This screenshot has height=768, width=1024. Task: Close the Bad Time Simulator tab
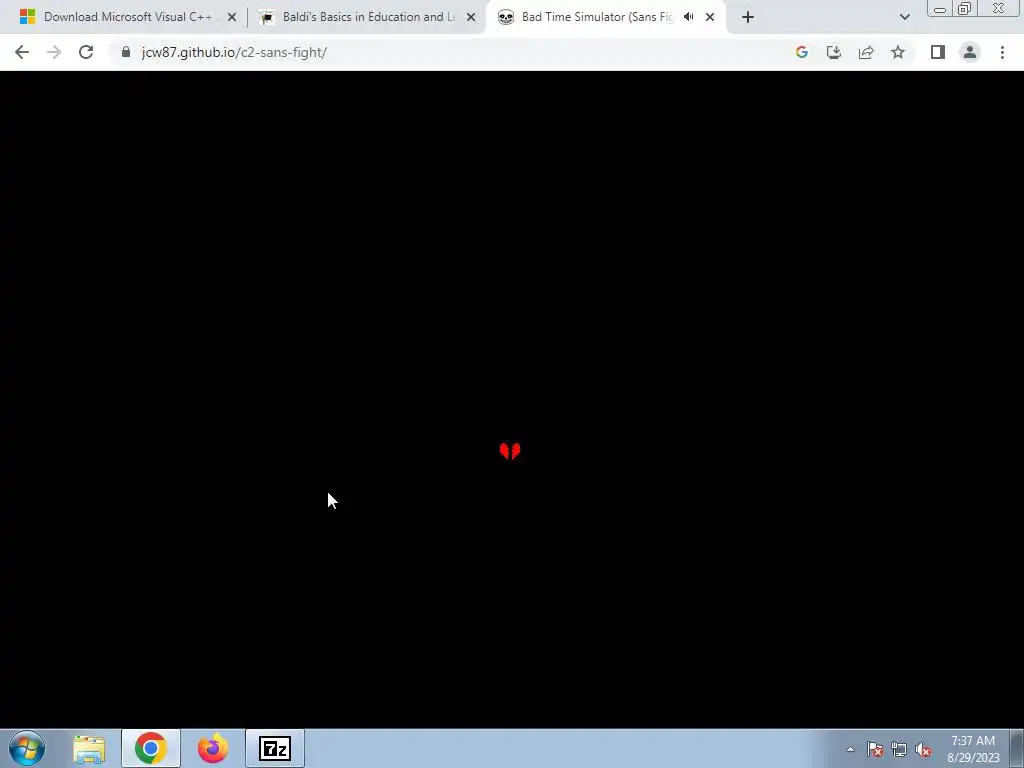[710, 17]
